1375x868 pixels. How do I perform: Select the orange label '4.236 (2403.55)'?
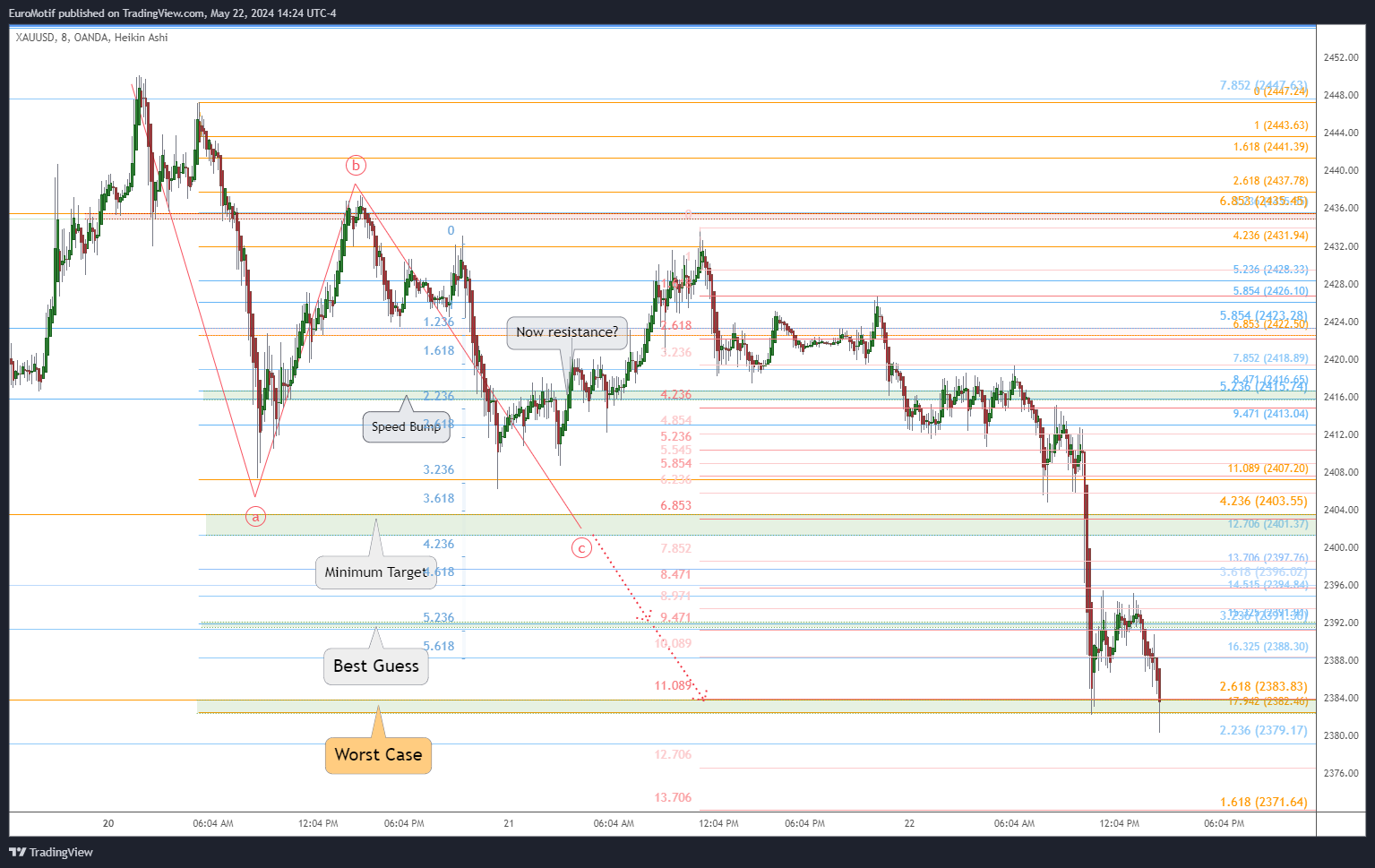(1263, 502)
